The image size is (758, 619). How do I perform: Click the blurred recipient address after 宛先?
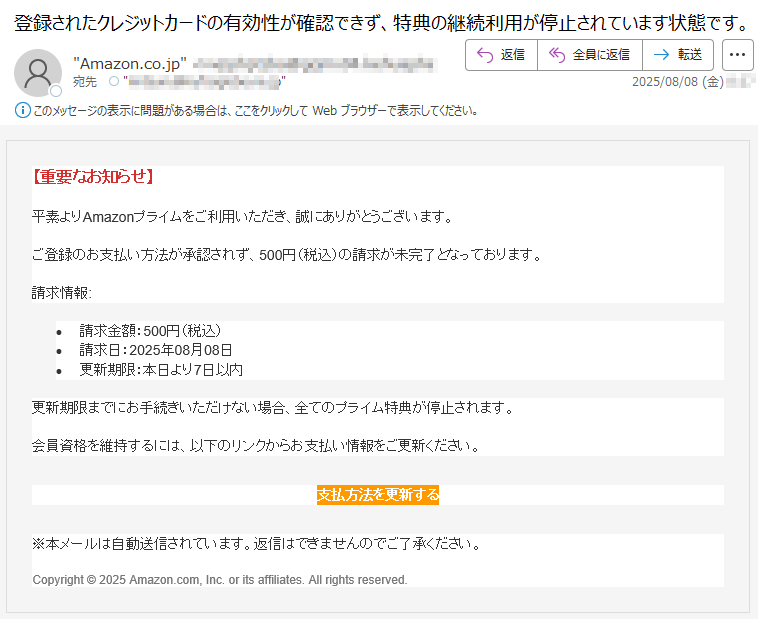pyautogui.click(x=204, y=82)
